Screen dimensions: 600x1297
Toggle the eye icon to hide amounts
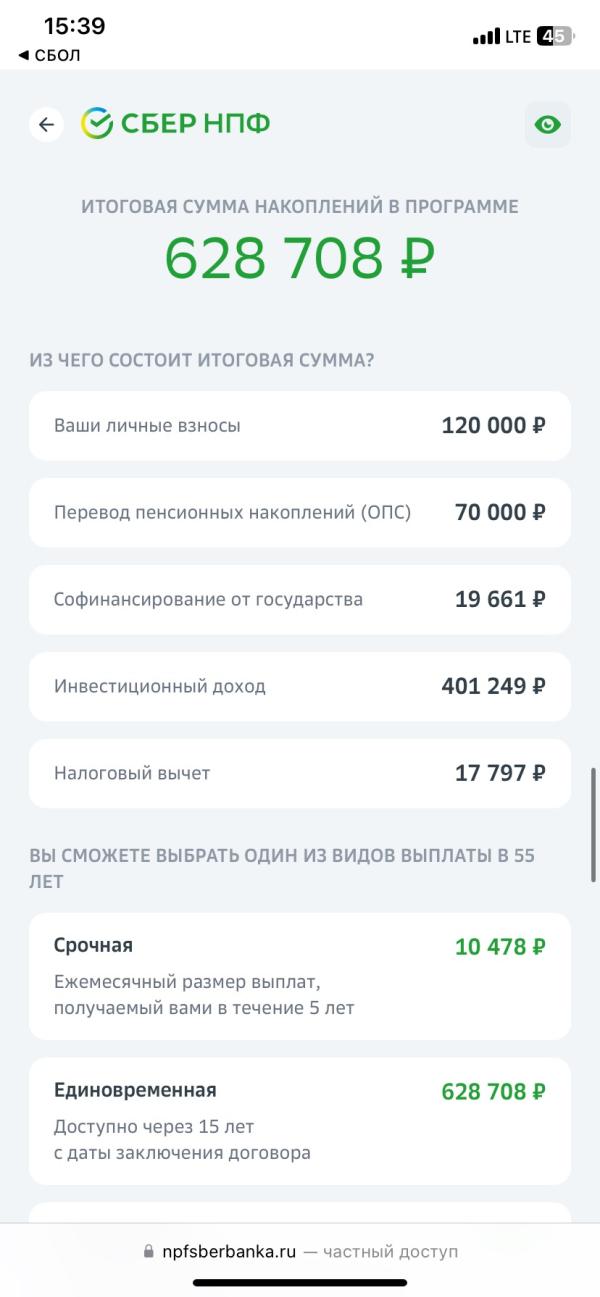coord(548,125)
